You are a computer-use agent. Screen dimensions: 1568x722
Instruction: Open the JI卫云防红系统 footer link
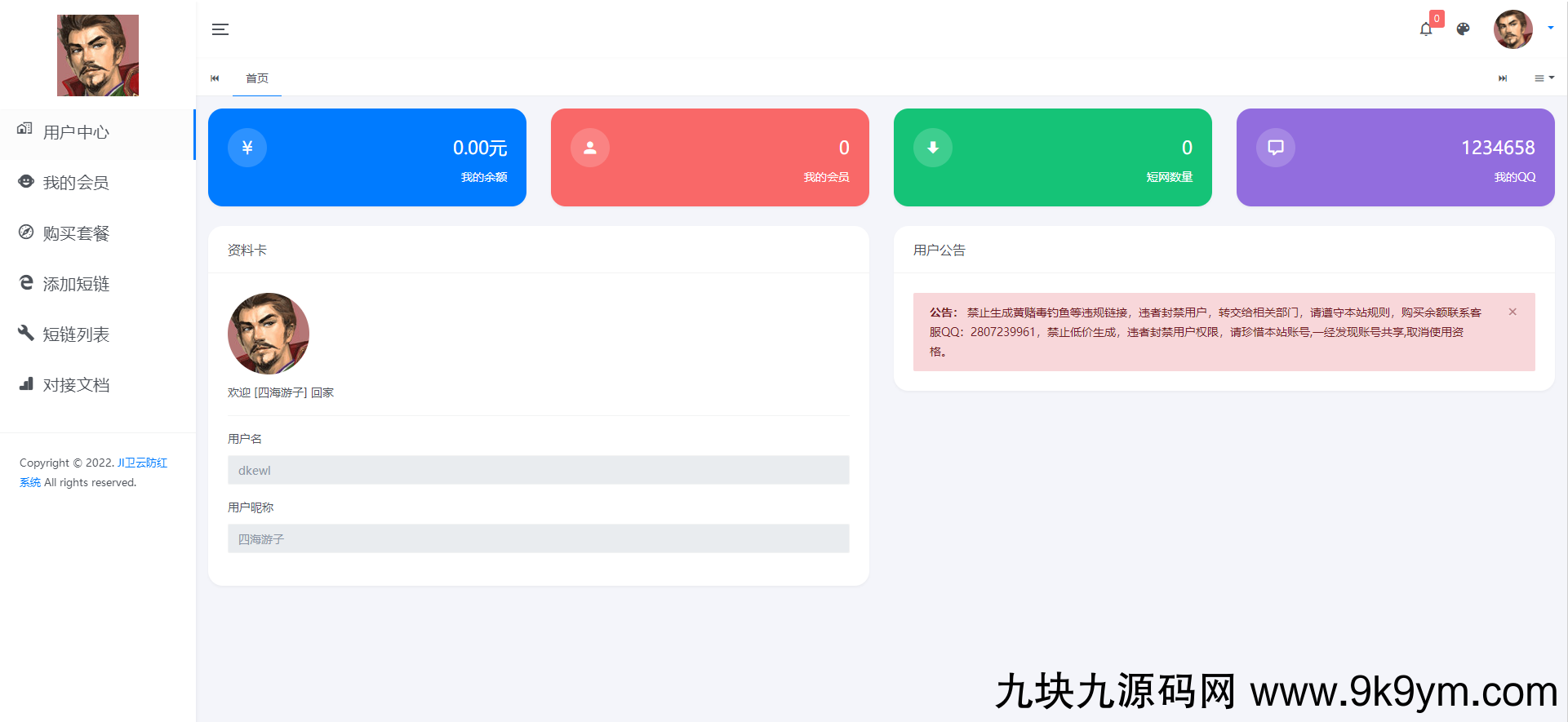click(142, 463)
